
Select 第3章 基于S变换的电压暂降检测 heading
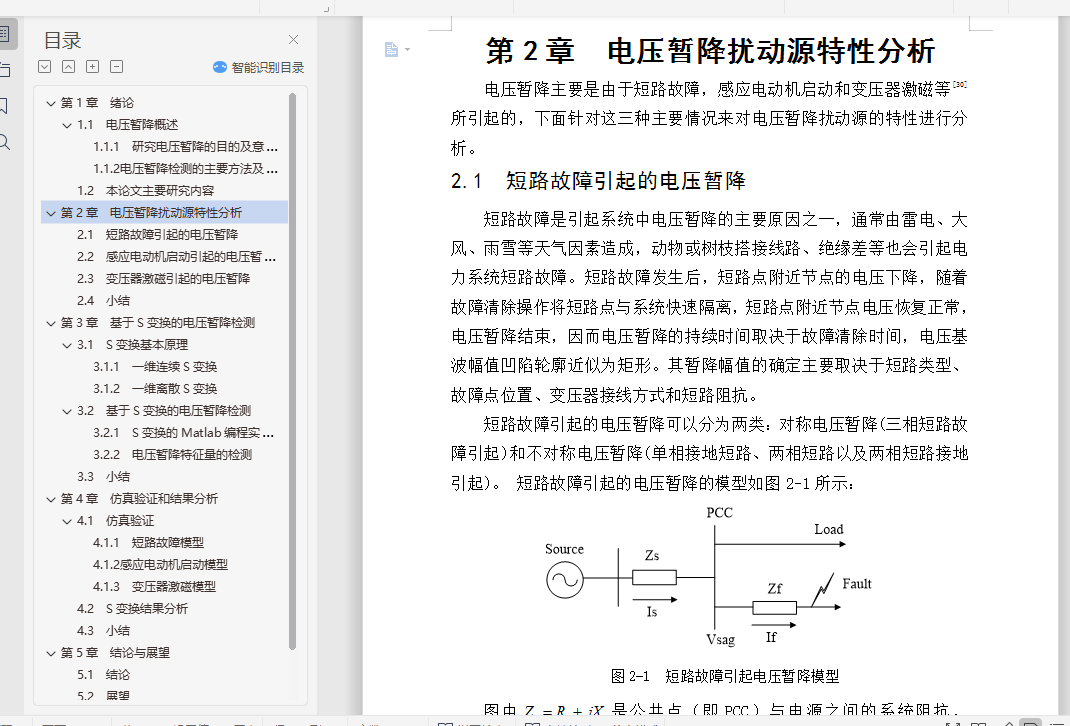point(158,323)
